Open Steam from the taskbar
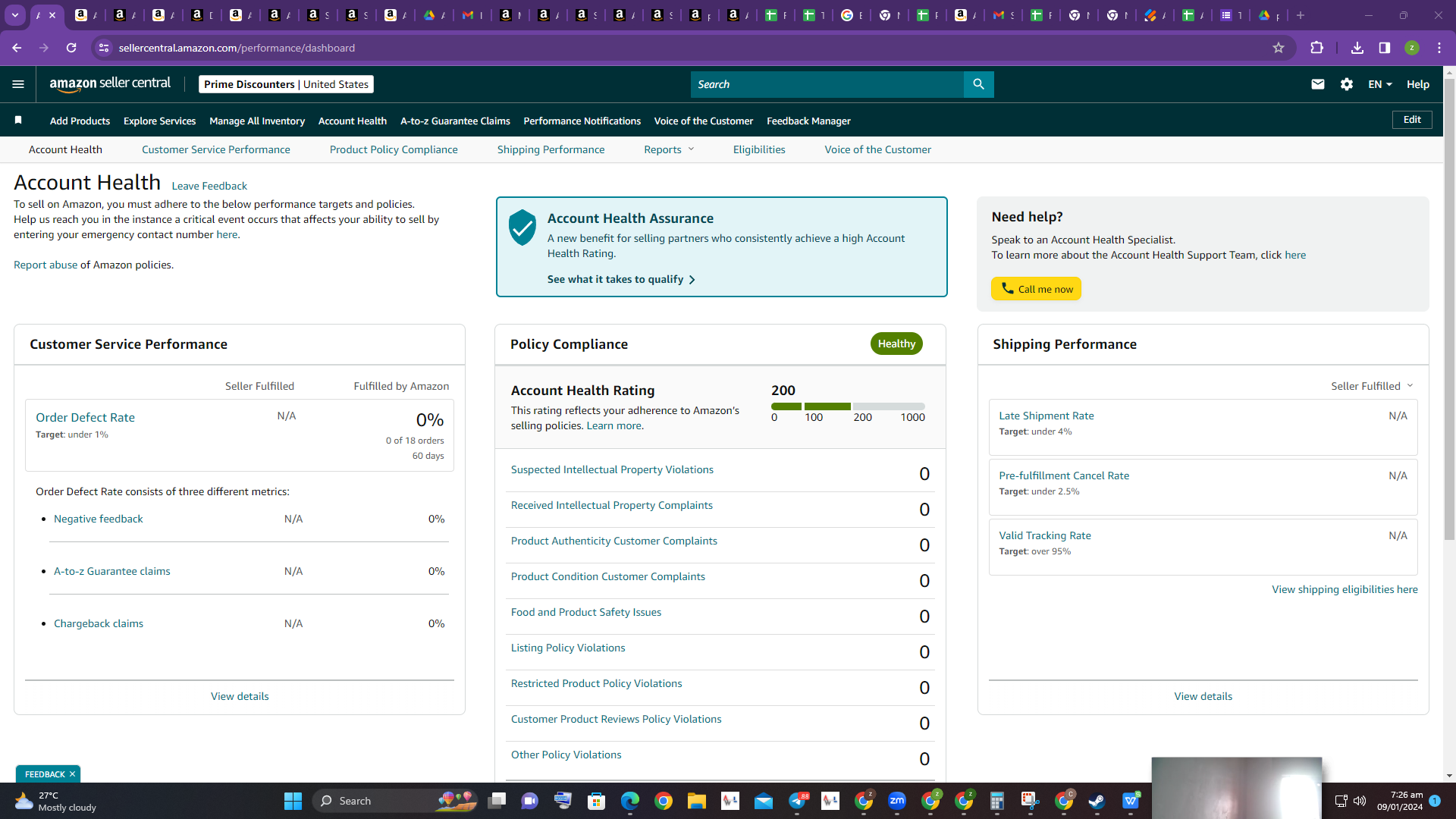1456x819 pixels. 1097,801
